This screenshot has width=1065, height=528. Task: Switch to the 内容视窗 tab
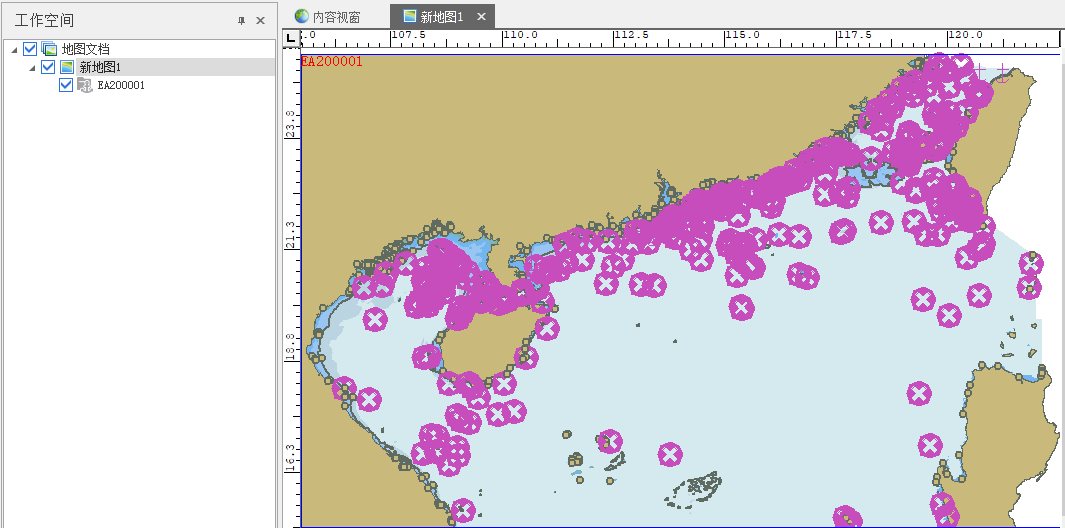point(336,17)
